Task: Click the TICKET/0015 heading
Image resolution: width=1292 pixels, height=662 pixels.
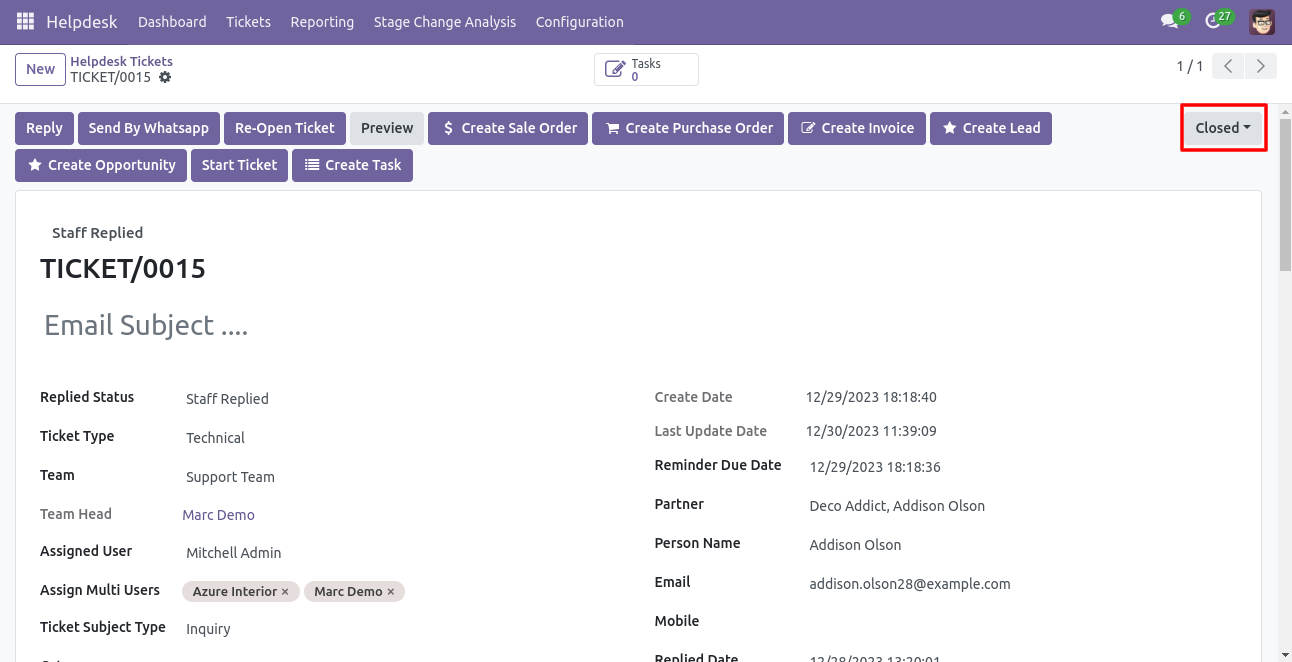Action: tap(123, 268)
